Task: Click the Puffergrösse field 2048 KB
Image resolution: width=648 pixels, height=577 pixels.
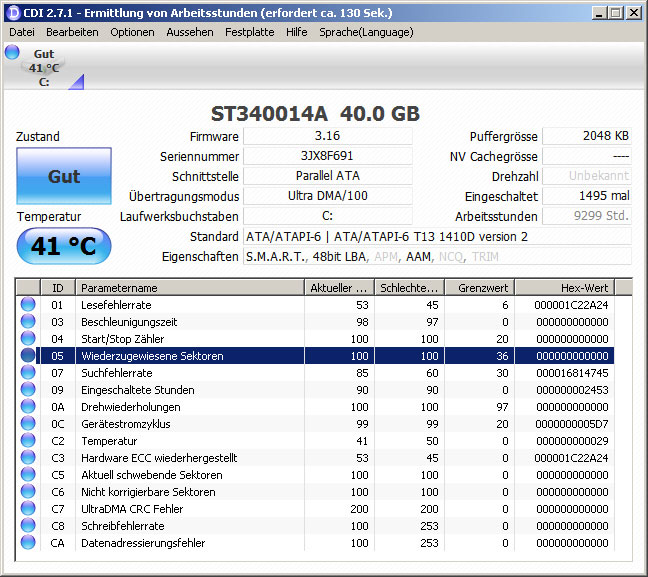Action: pos(587,136)
